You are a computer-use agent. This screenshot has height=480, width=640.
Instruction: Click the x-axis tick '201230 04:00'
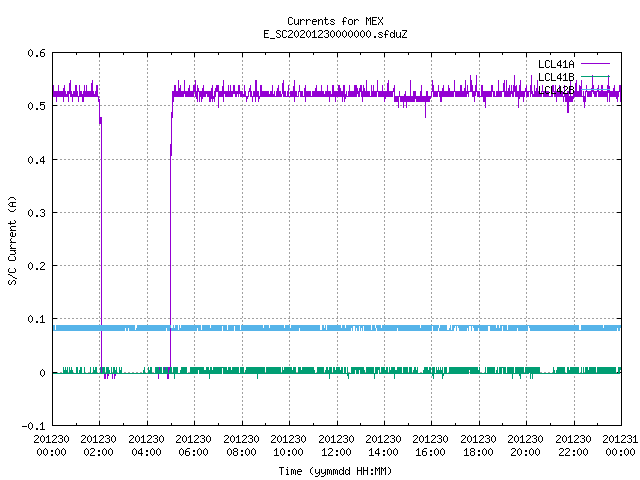pos(146,445)
